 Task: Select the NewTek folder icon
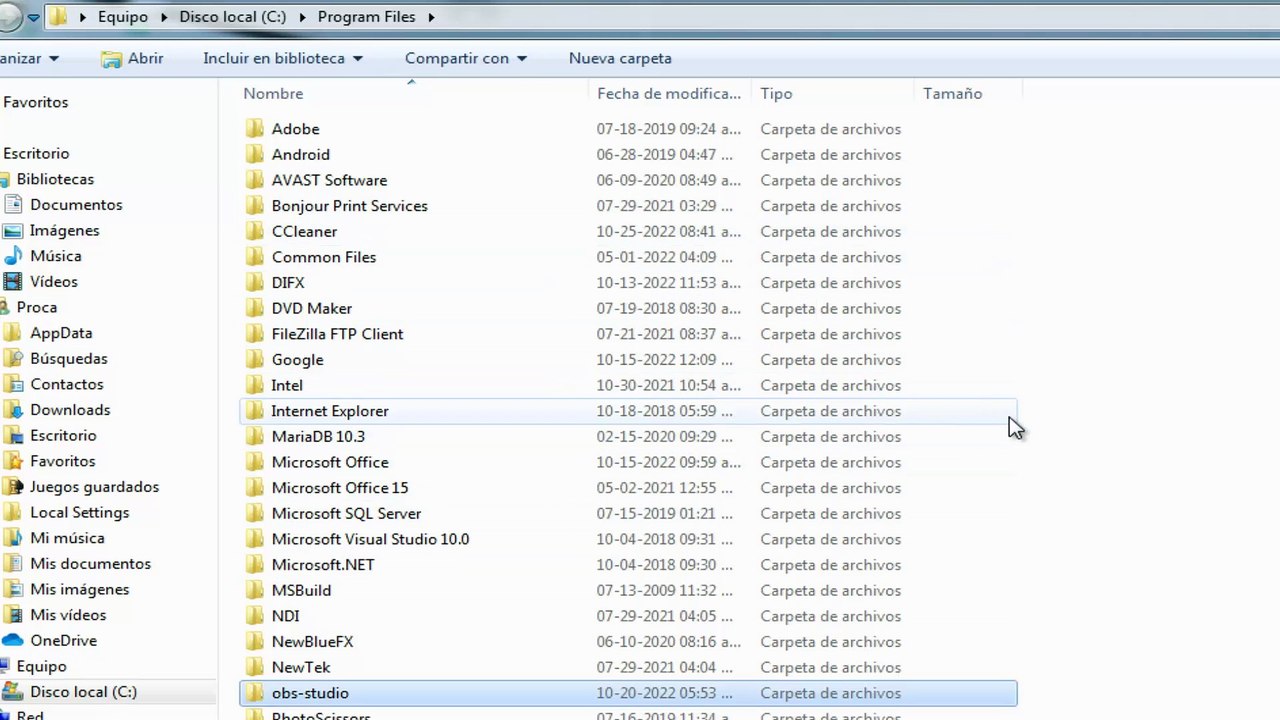(255, 667)
